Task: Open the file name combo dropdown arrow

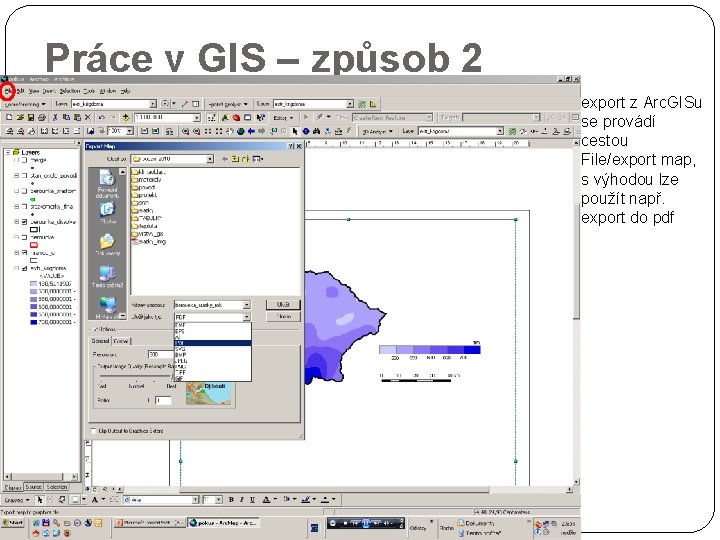Action: click(247, 305)
